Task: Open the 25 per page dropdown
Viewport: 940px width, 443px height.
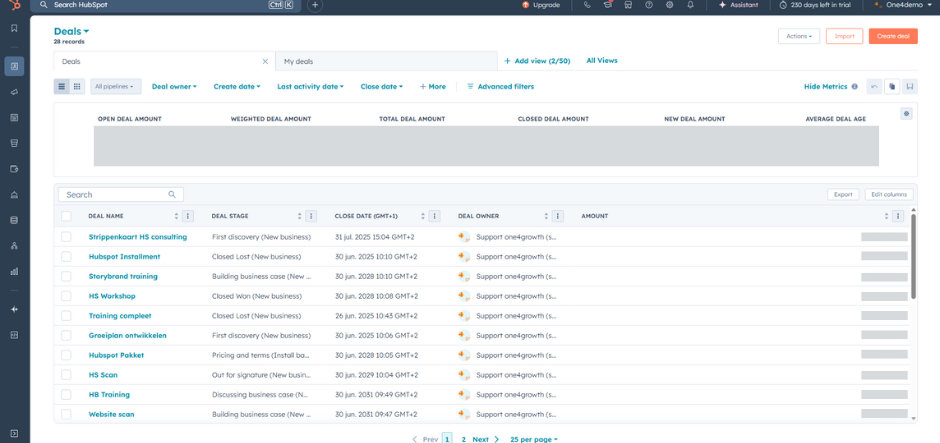Action: point(533,439)
